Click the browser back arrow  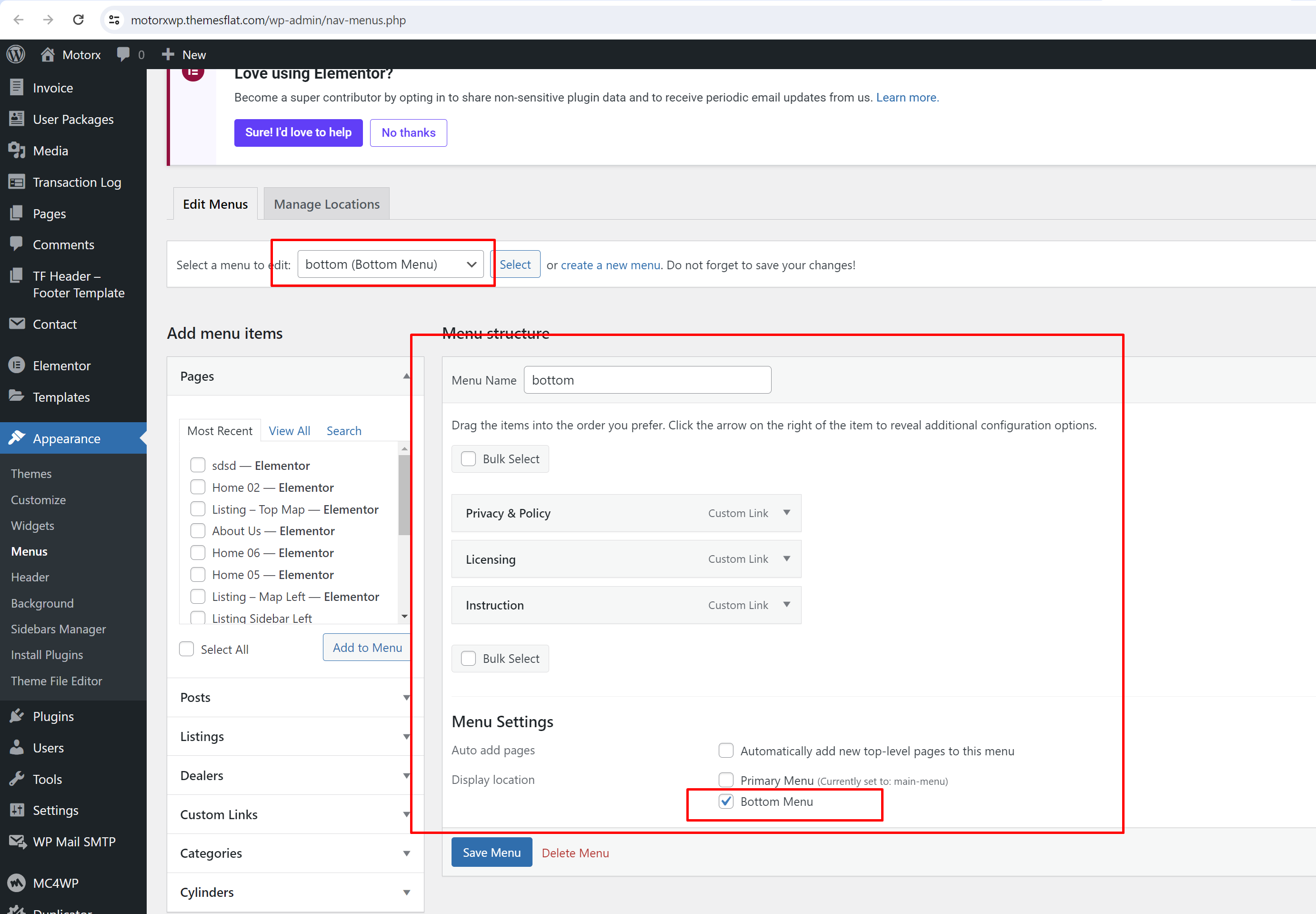pyautogui.click(x=18, y=20)
